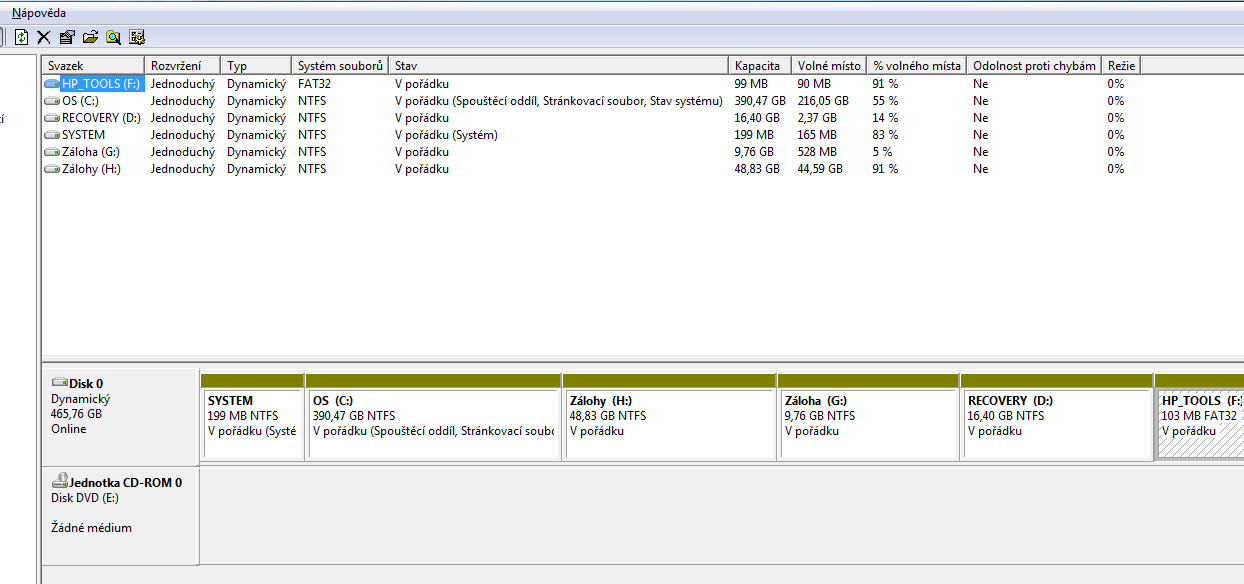Click the drive icon beside OS (C:)

point(52,101)
